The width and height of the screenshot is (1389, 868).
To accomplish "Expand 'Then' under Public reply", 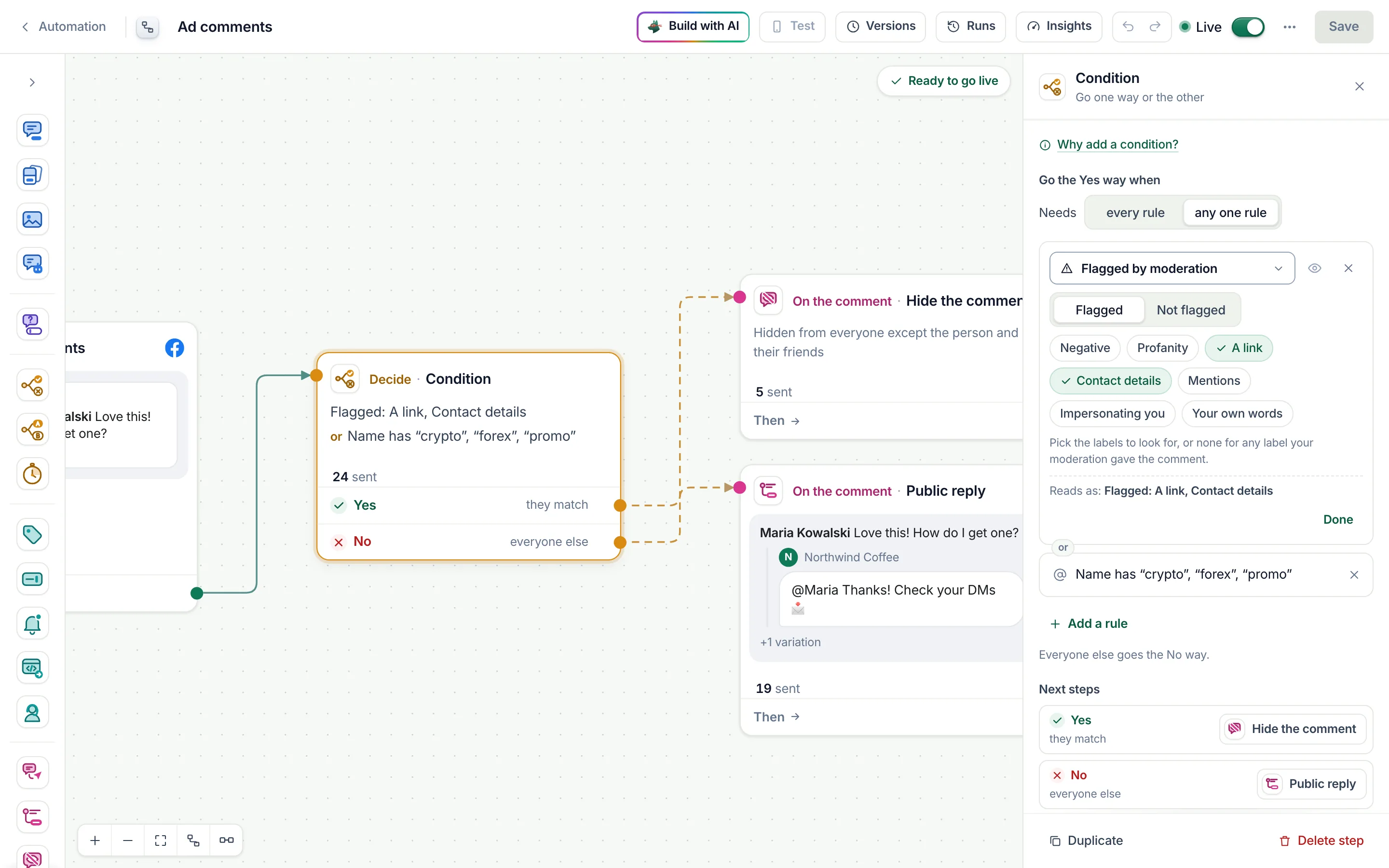I will [776, 717].
